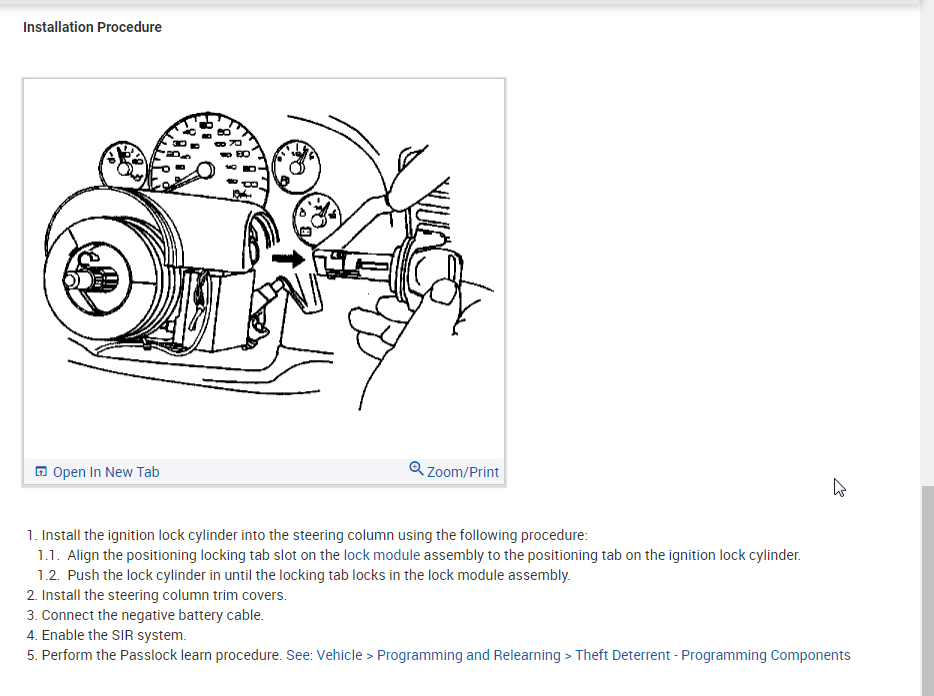Screen dimensions: 934x696
Task: Follow the 'lock module' hyperlink
Action: click(x=382, y=555)
